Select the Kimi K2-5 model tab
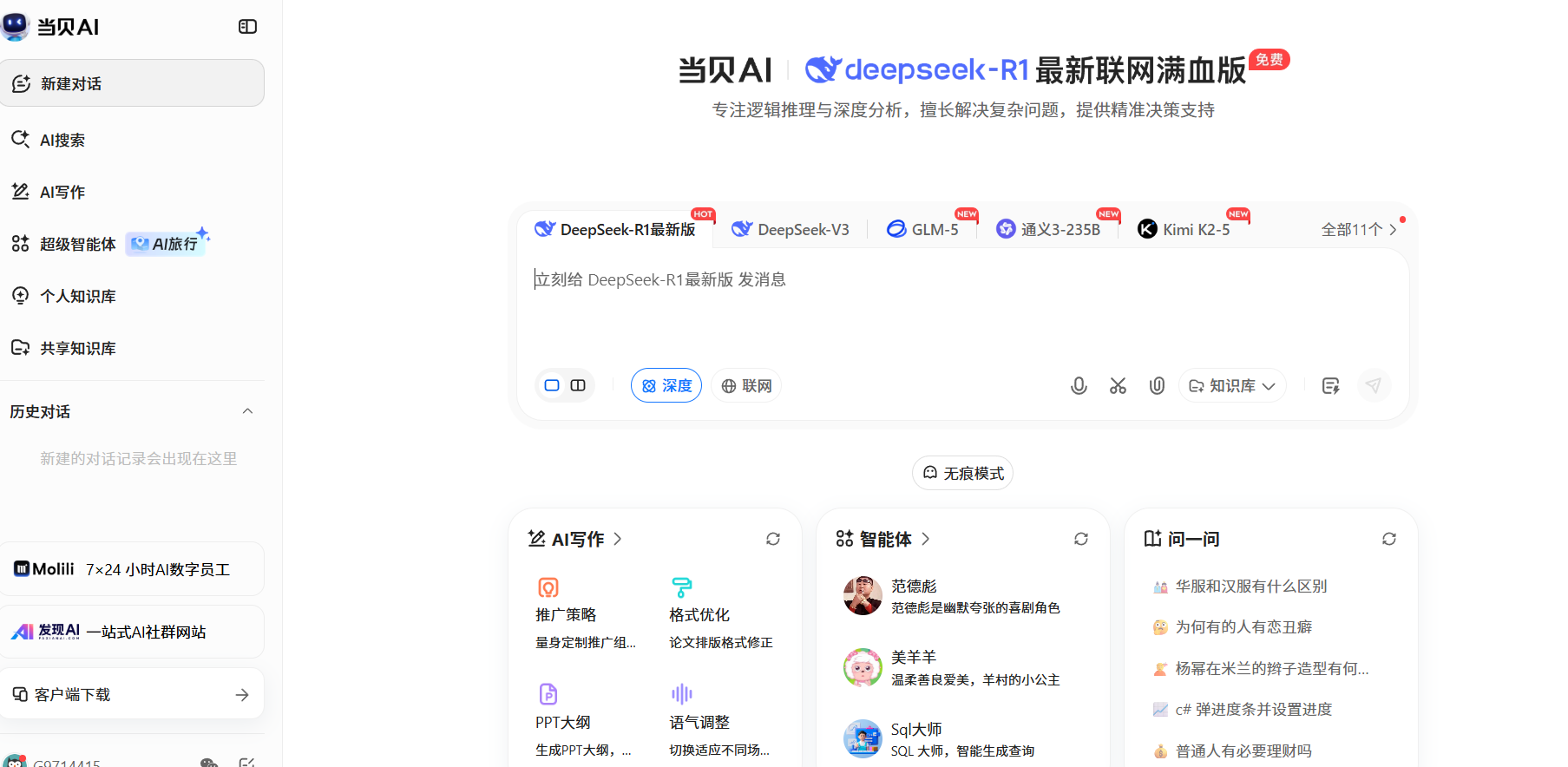Viewport: 1568px width, 767px height. click(1184, 229)
